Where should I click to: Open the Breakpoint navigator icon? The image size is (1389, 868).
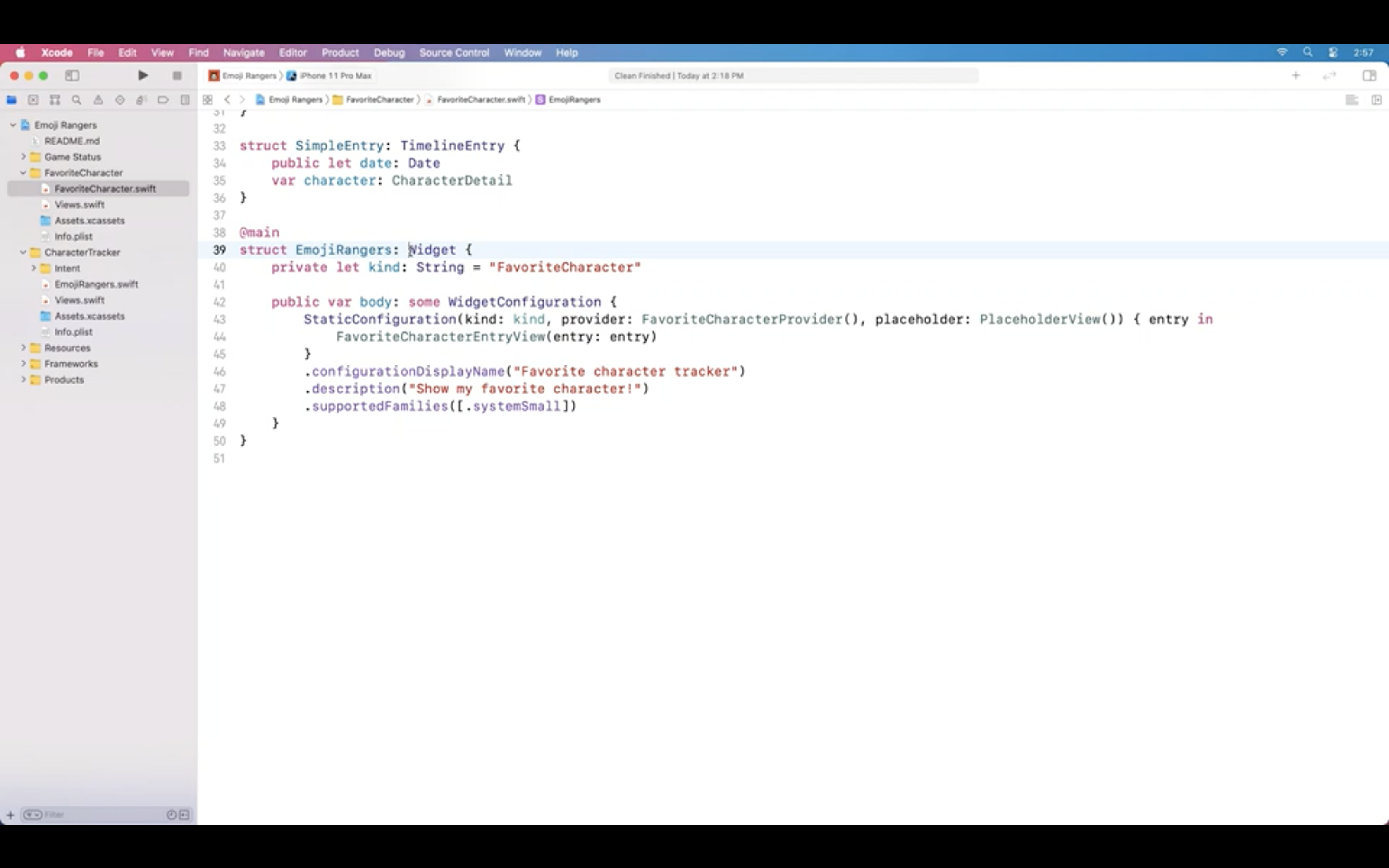[163, 100]
